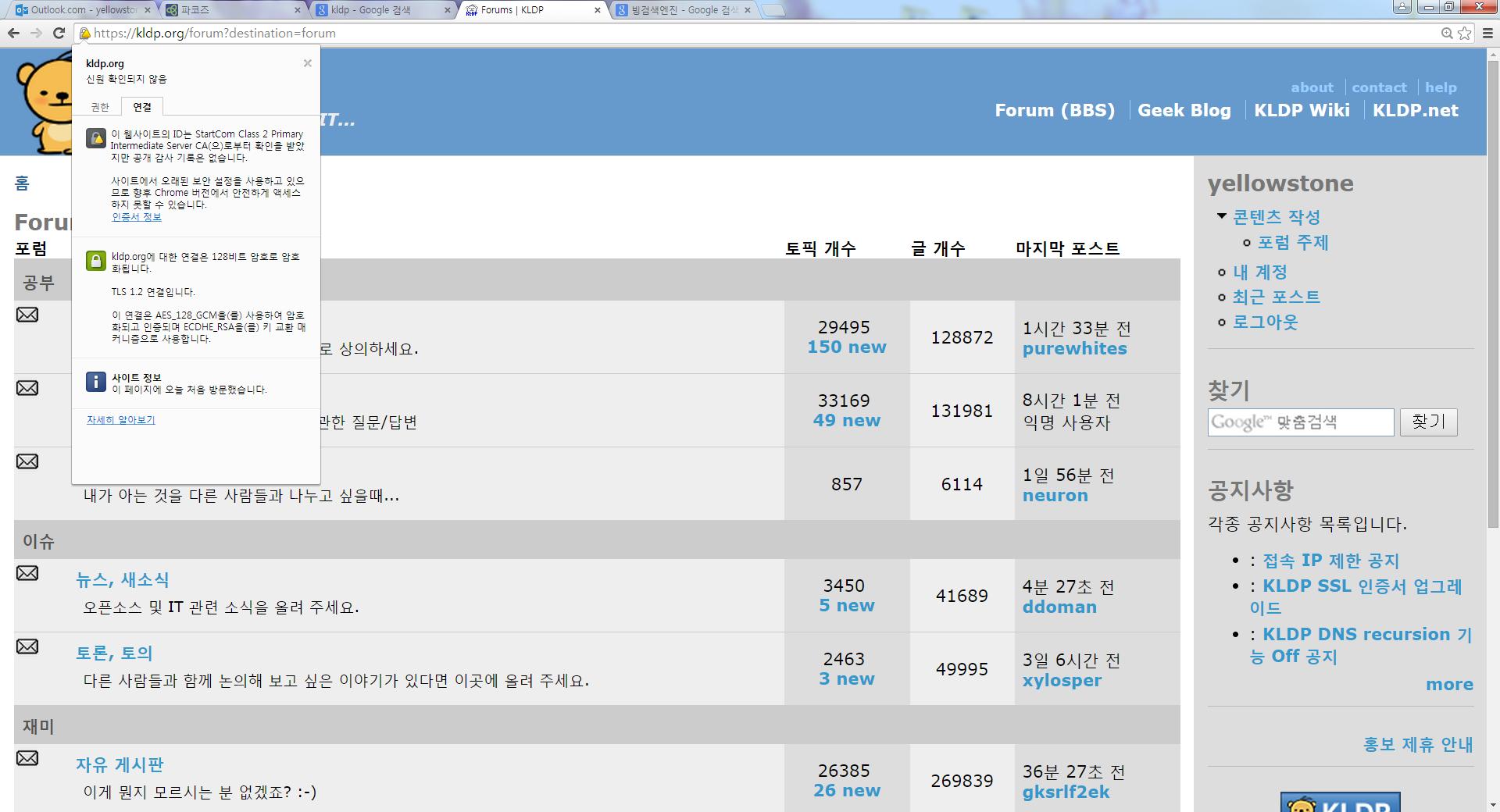Click the browser back arrow button
This screenshot has height=812, width=1500.
tap(13, 33)
